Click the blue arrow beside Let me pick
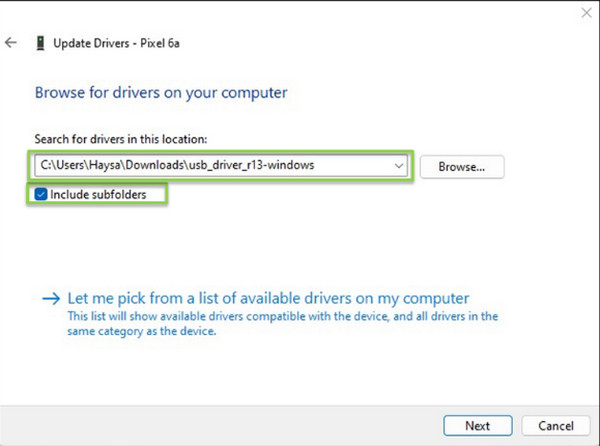Screen dimensions: 600x446 tap(50, 299)
